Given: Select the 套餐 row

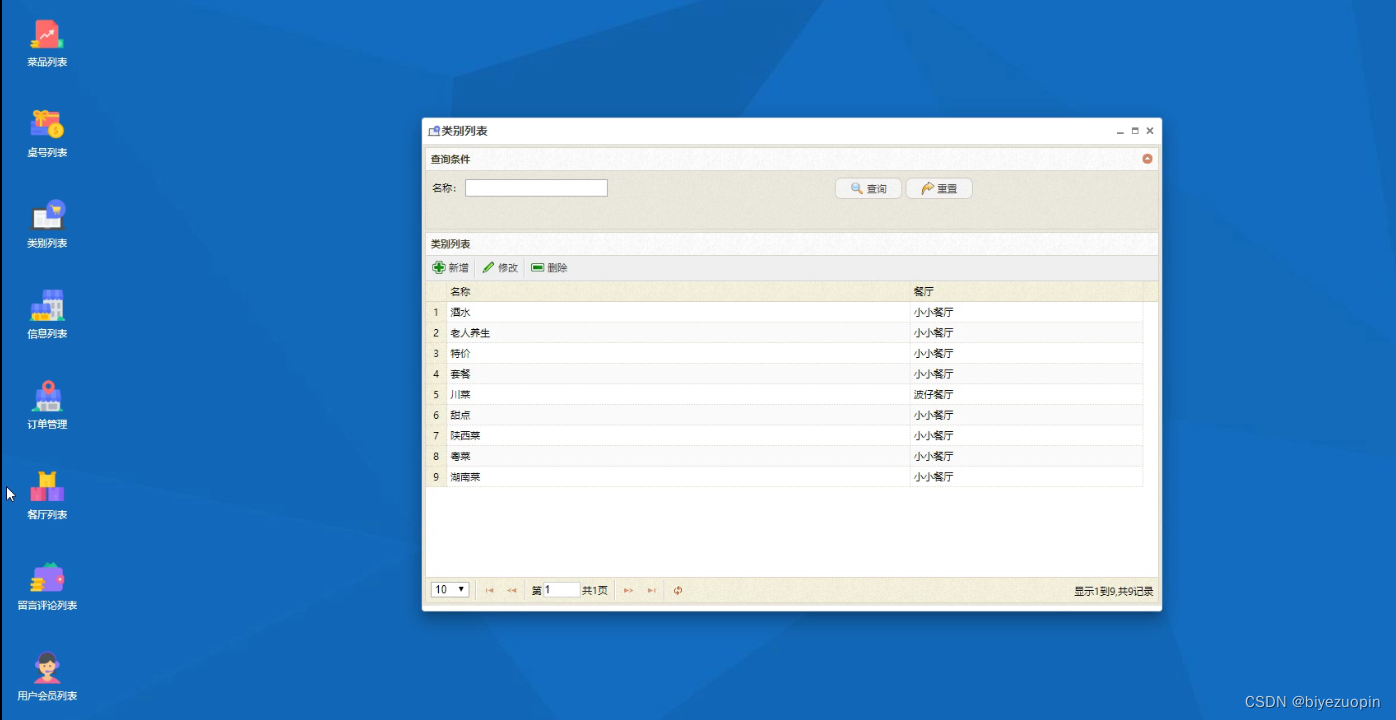Looking at the screenshot, I should (x=784, y=374).
